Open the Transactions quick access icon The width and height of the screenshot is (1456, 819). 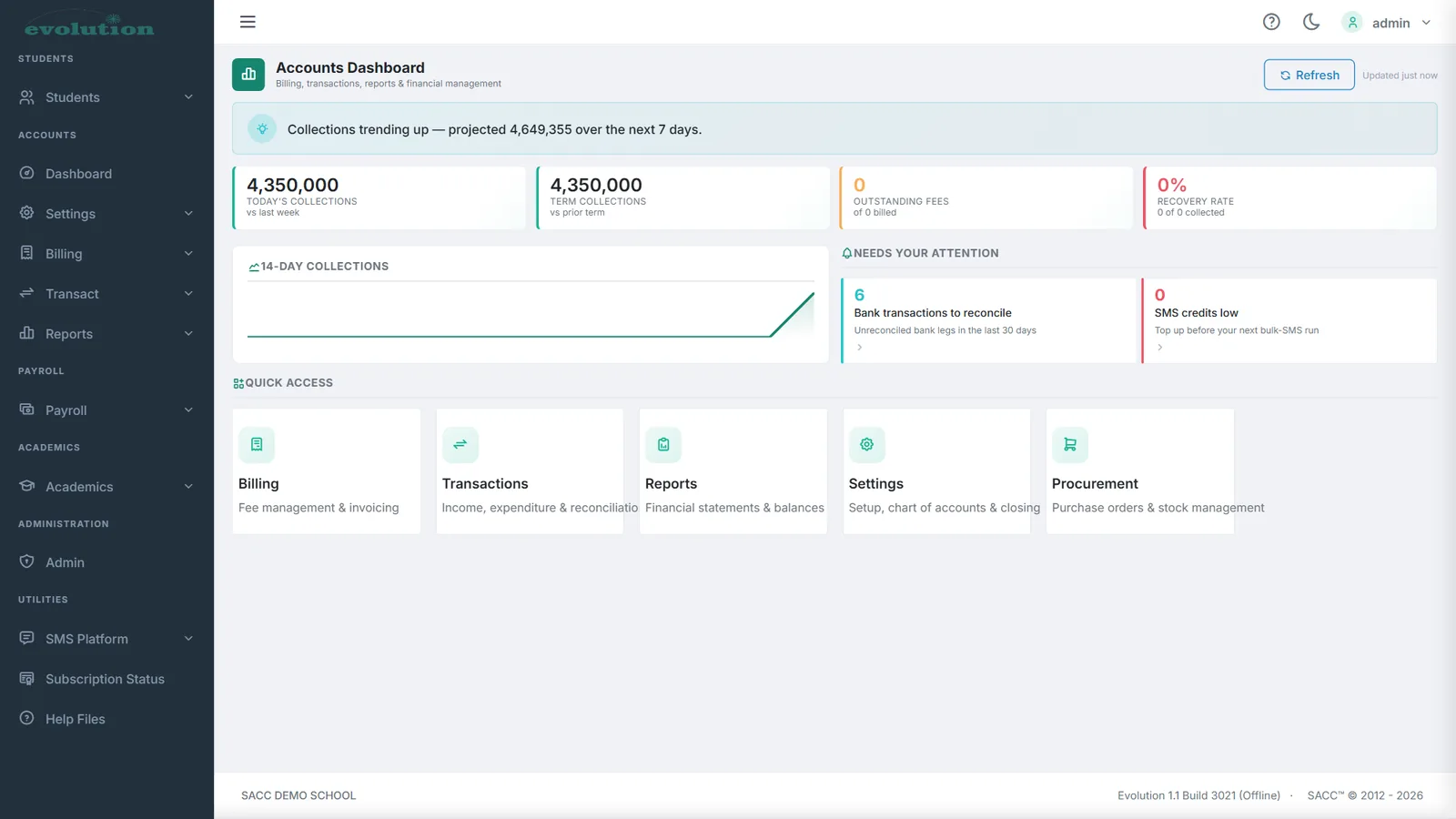pyautogui.click(x=460, y=444)
